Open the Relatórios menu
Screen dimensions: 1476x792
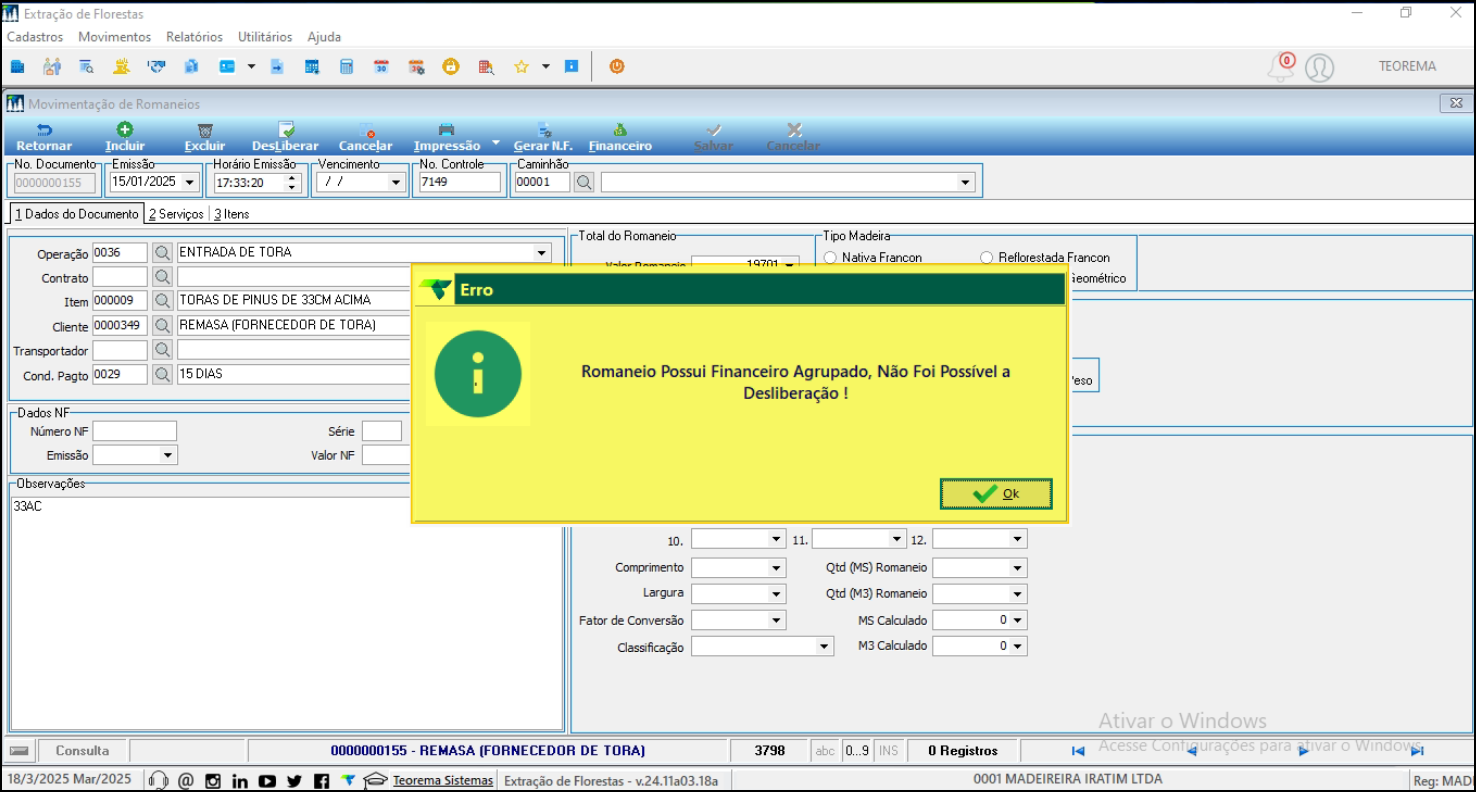pos(195,37)
